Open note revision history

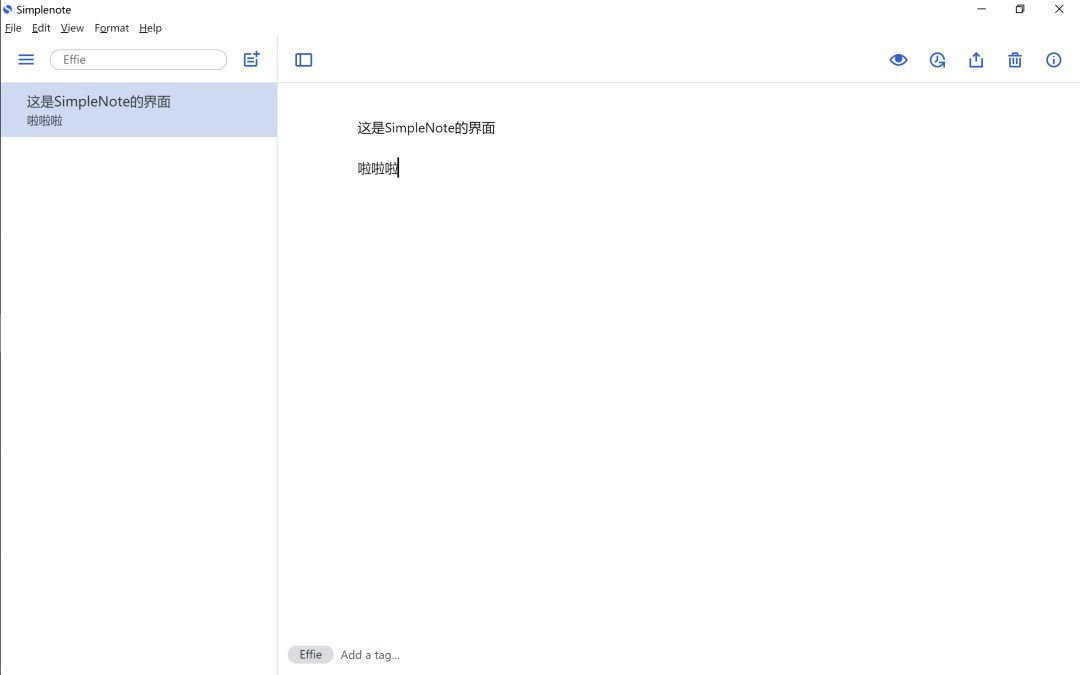937,60
